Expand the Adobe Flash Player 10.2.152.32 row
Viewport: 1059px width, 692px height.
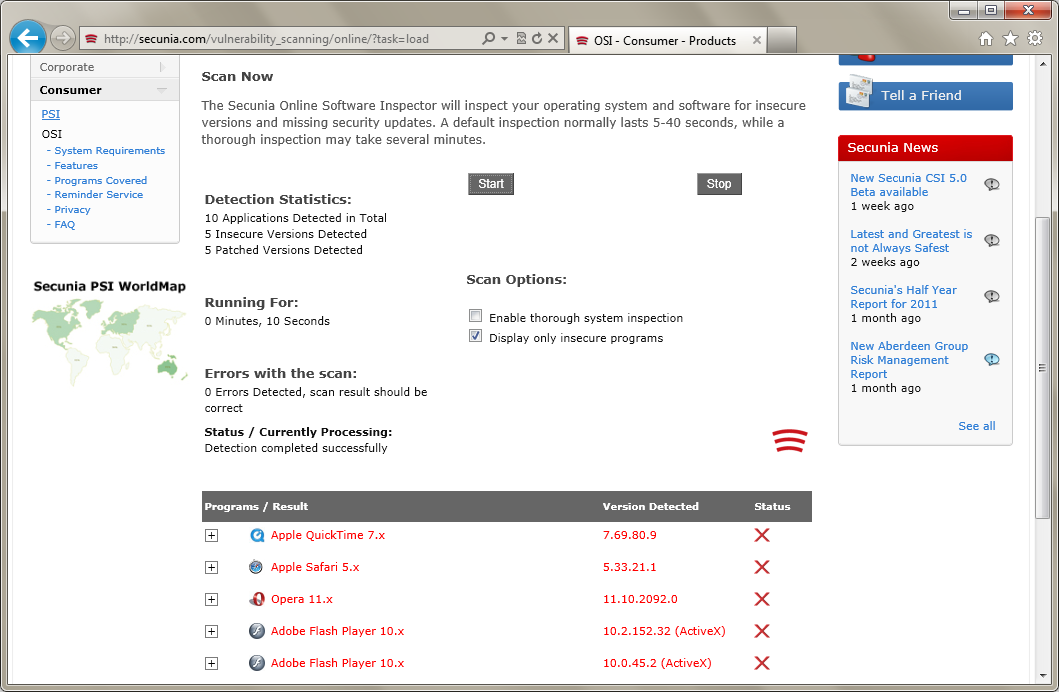coord(211,631)
